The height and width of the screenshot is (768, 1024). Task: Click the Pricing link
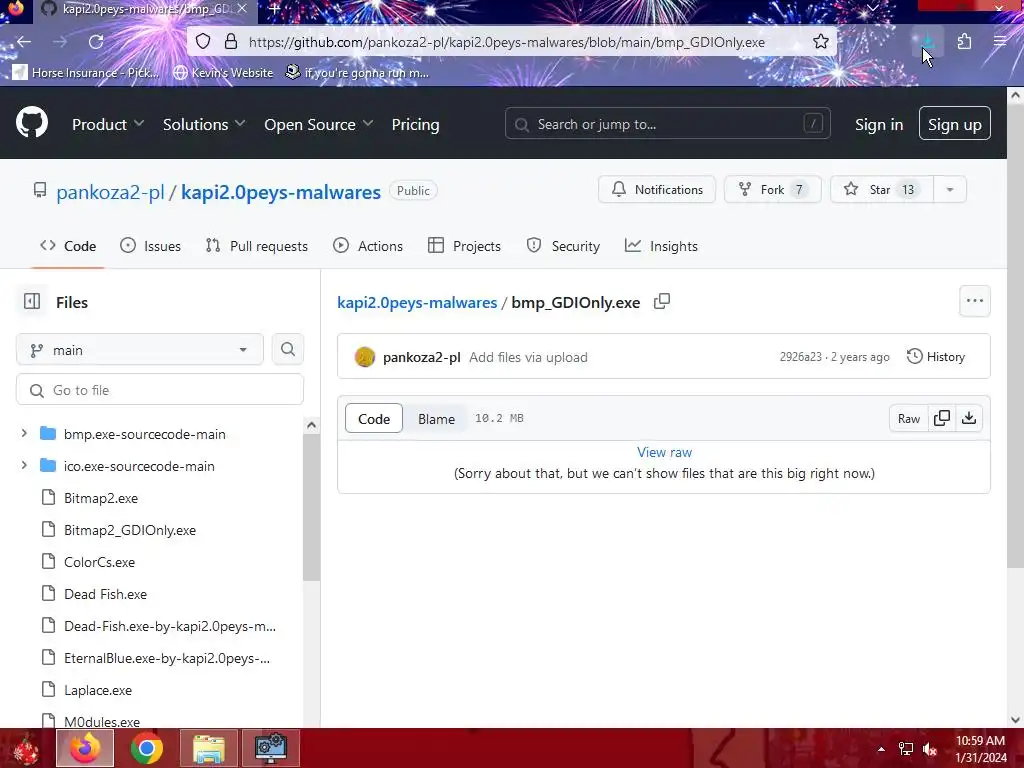tap(415, 124)
